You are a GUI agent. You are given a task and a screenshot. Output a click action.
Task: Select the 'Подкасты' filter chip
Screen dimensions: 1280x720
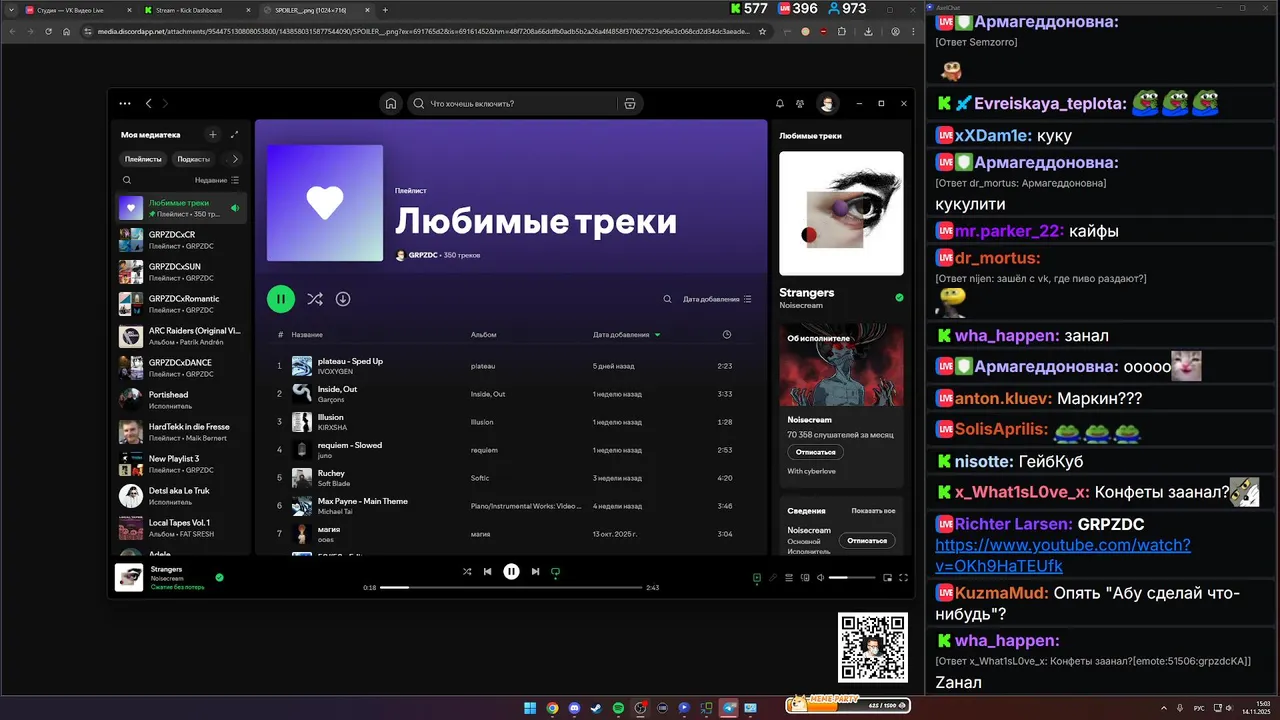pyautogui.click(x=194, y=159)
